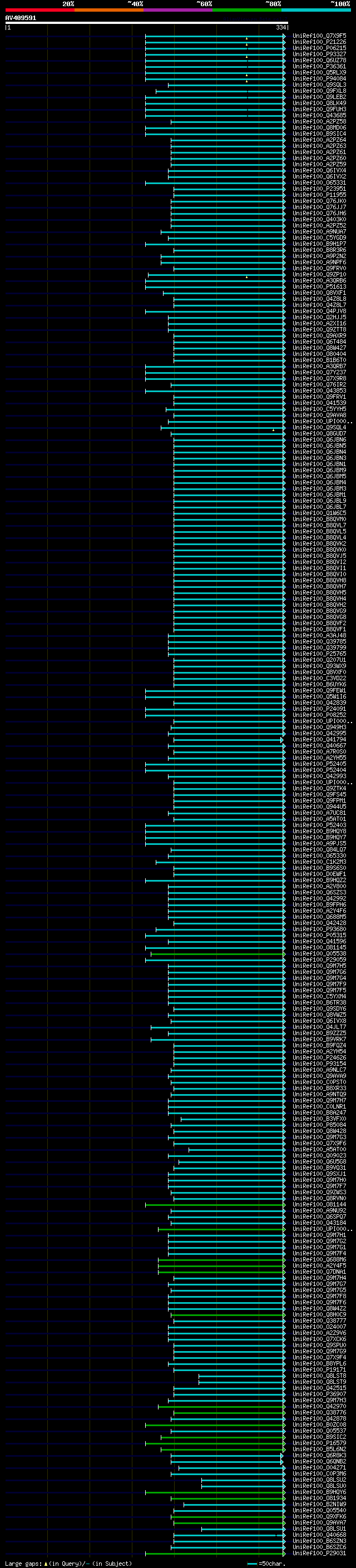
Task: Open hit UniRef100_Q6UZ78
Action: click(x=319, y=61)
